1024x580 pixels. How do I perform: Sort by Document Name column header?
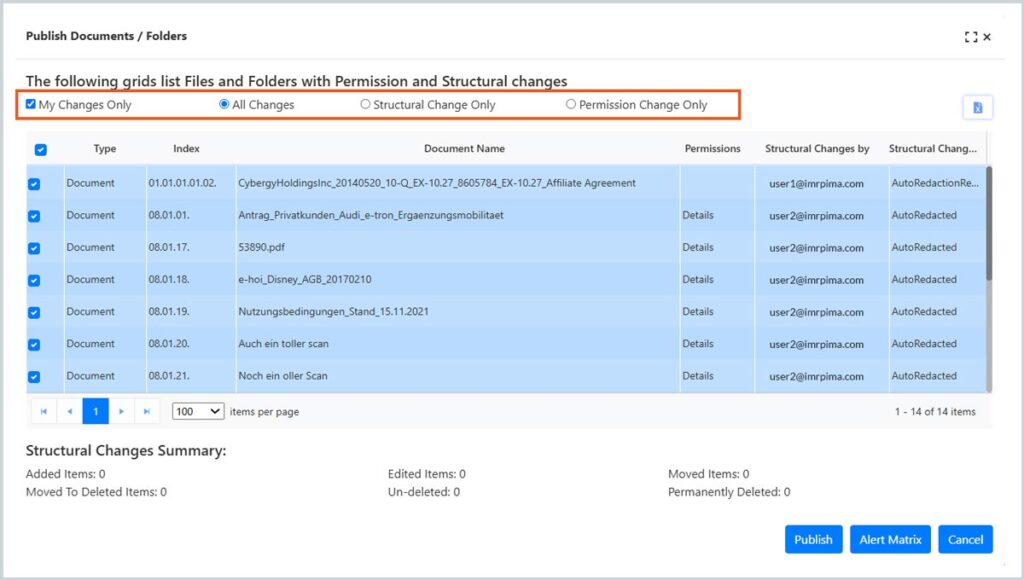click(x=464, y=149)
